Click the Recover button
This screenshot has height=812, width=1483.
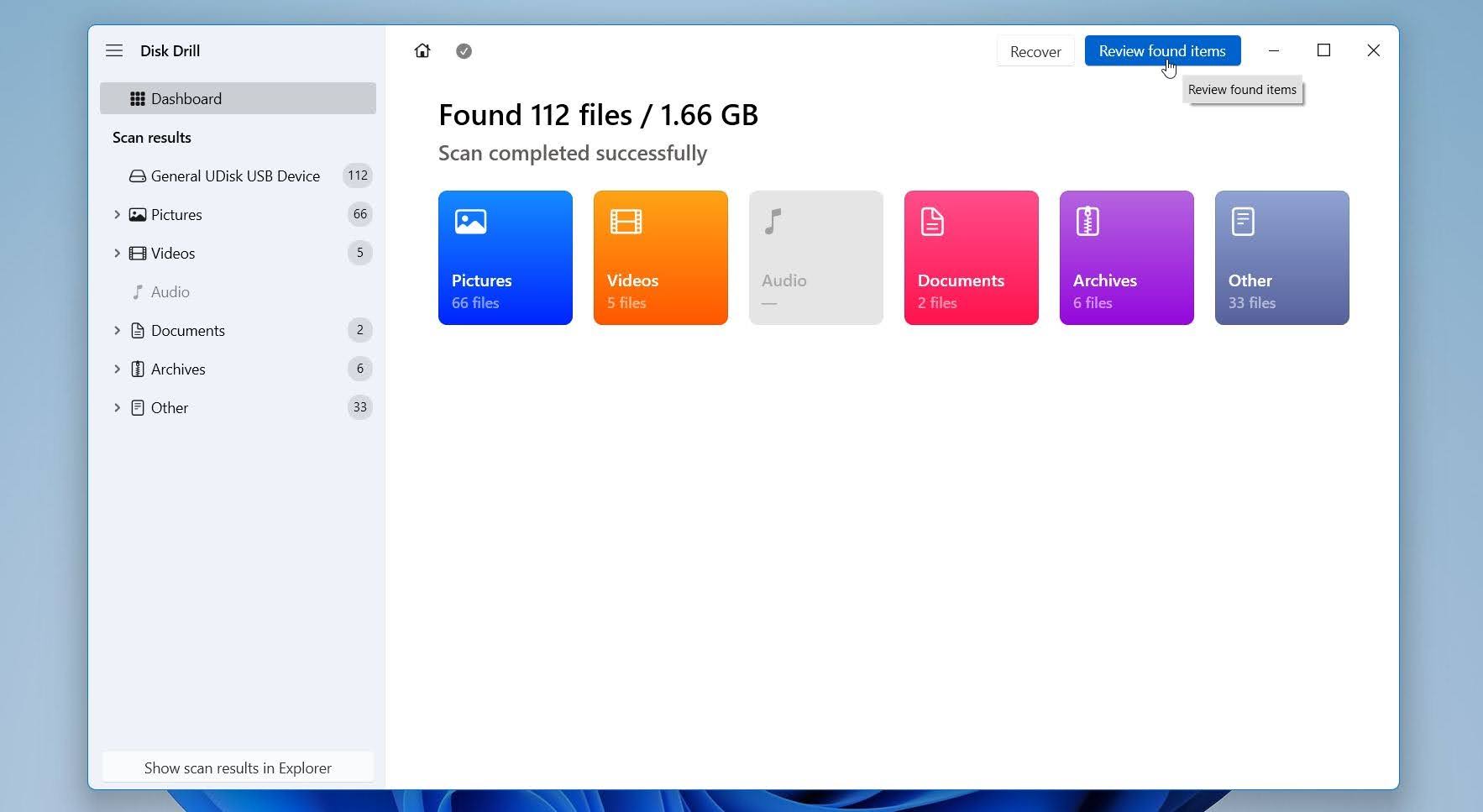click(1035, 51)
